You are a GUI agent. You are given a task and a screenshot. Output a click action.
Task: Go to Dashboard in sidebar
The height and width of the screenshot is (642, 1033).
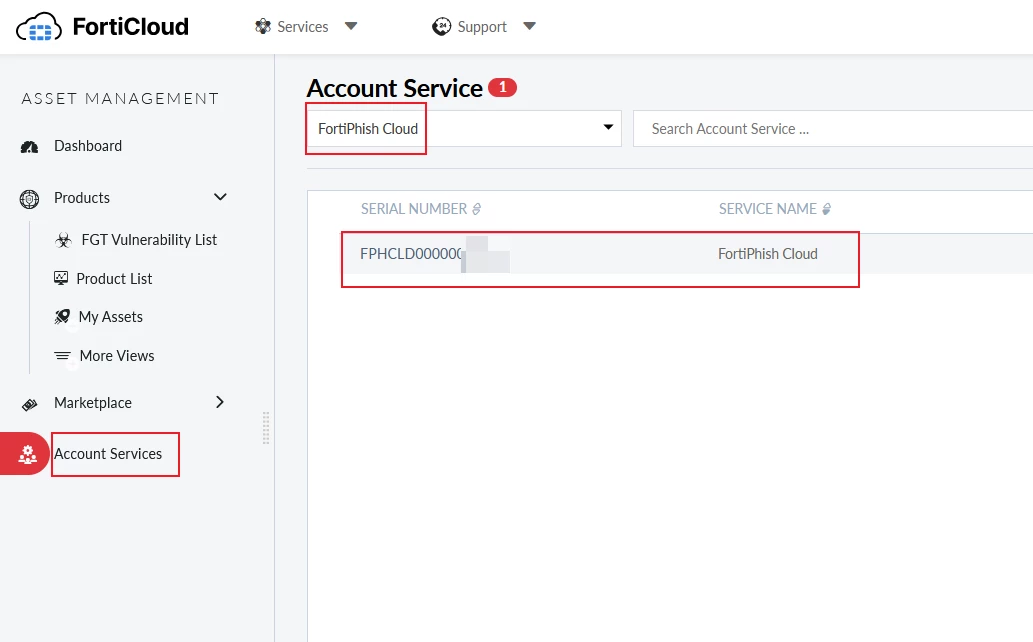point(88,146)
